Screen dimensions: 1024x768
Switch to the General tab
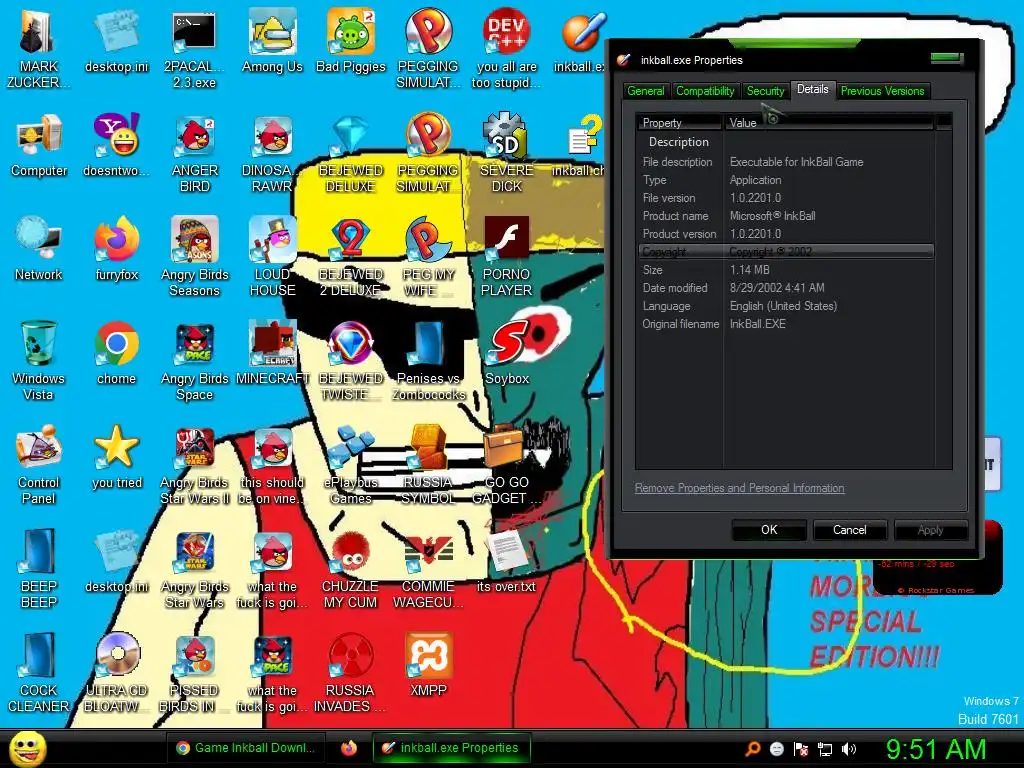pyautogui.click(x=646, y=91)
